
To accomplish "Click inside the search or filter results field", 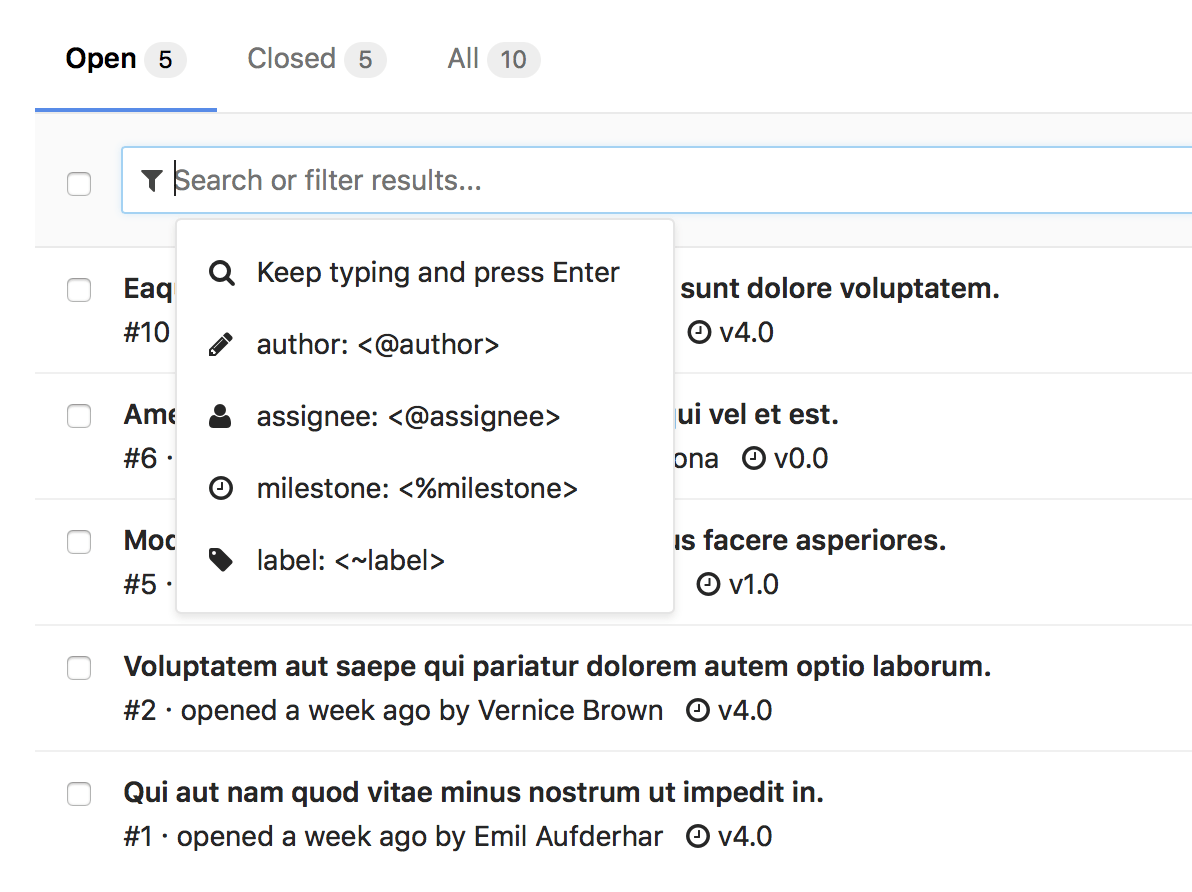I will click(x=400, y=180).
